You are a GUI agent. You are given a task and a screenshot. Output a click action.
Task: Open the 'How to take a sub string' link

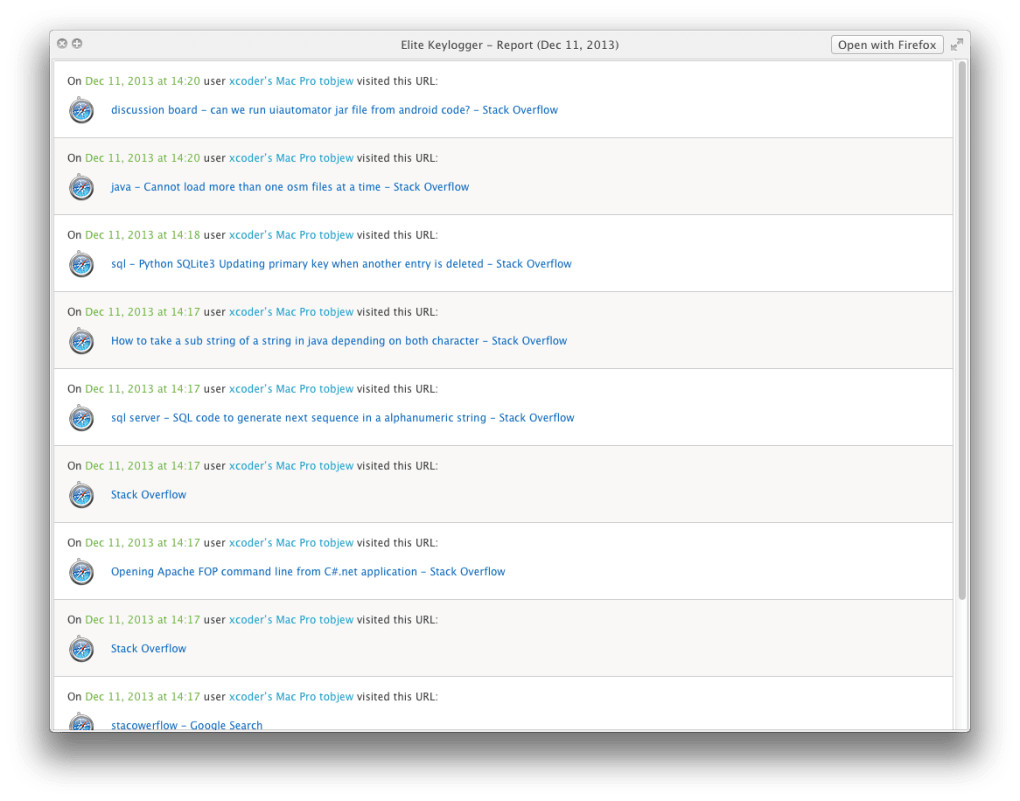pyautogui.click(x=338, y=340)
